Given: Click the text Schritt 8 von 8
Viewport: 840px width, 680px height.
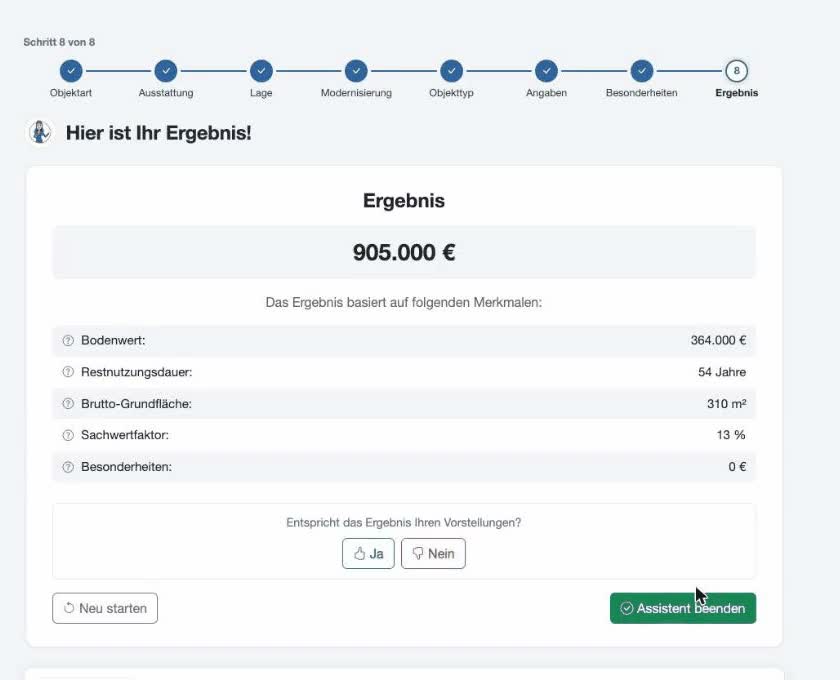Looking at the screenshot, I should point(59,42).
